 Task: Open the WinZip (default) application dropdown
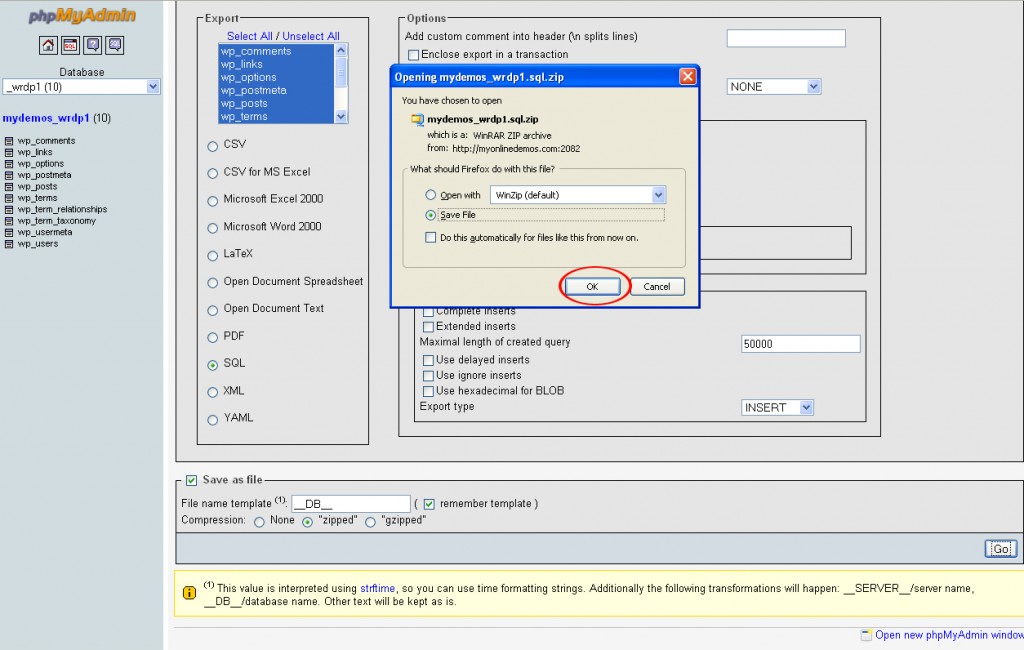(x=578, y=195)
